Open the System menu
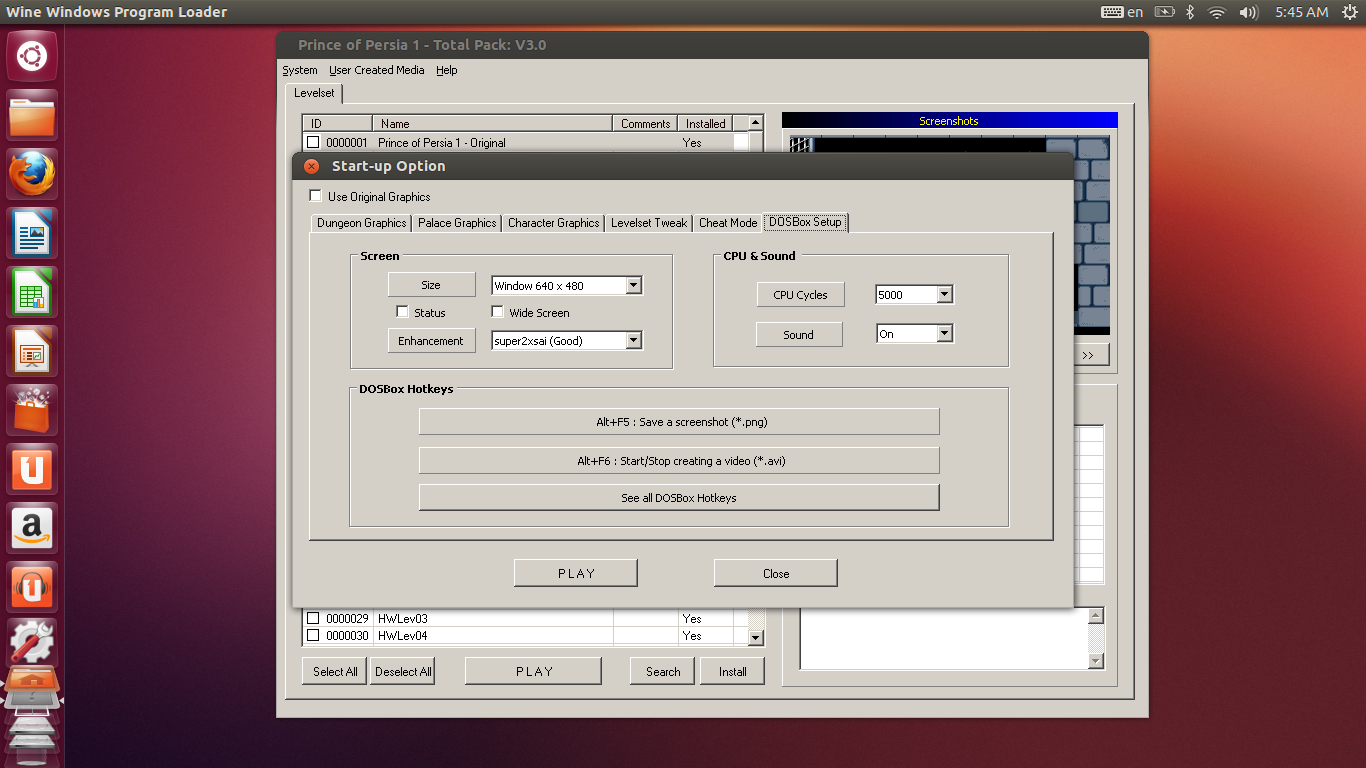 [x=300, y=70]
